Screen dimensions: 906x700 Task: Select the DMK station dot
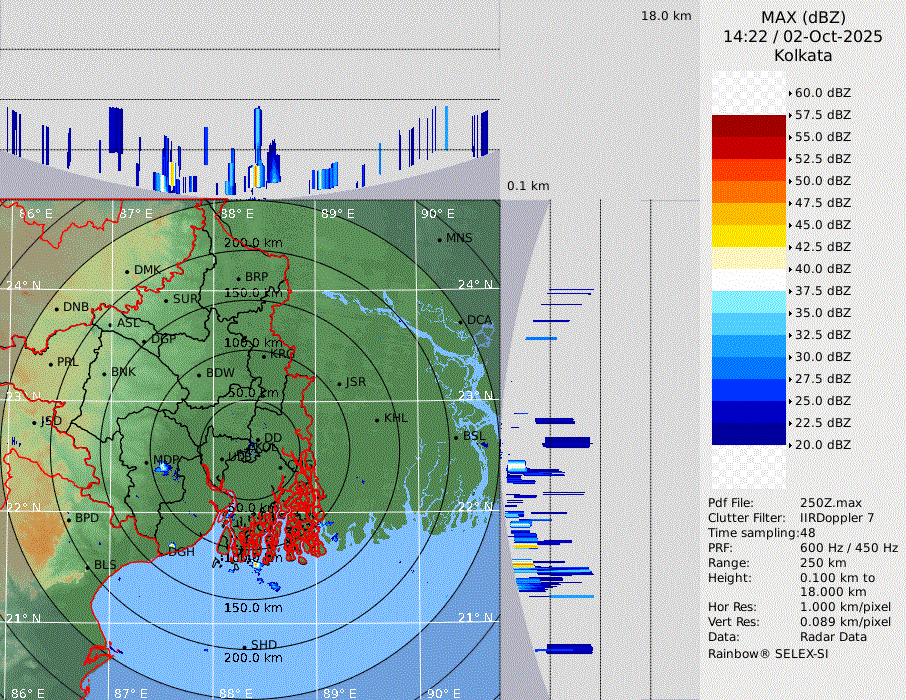coord(128,271)
